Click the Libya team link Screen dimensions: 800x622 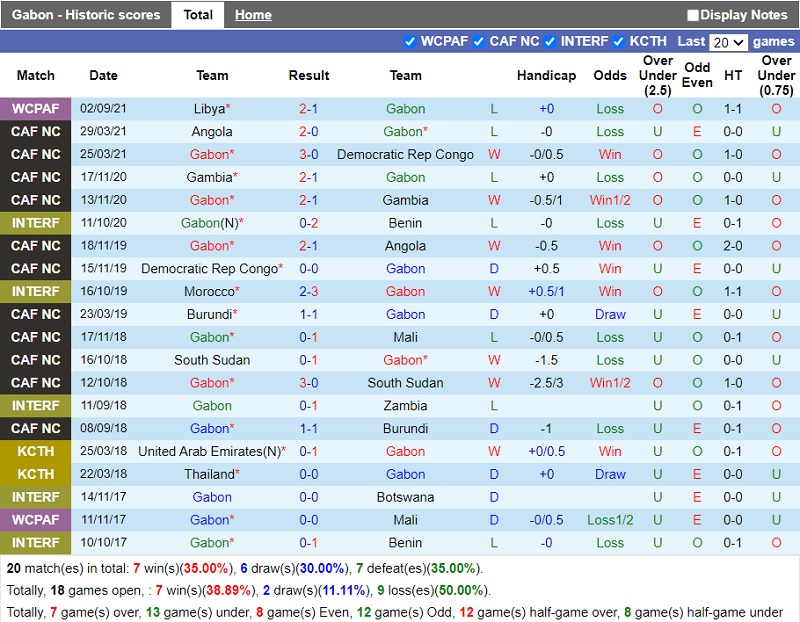[209, 109]
